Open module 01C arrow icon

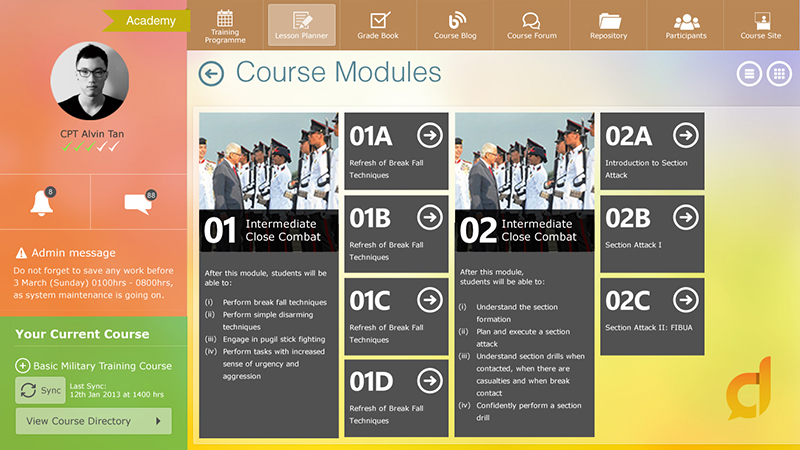click(x=429, y=299)
